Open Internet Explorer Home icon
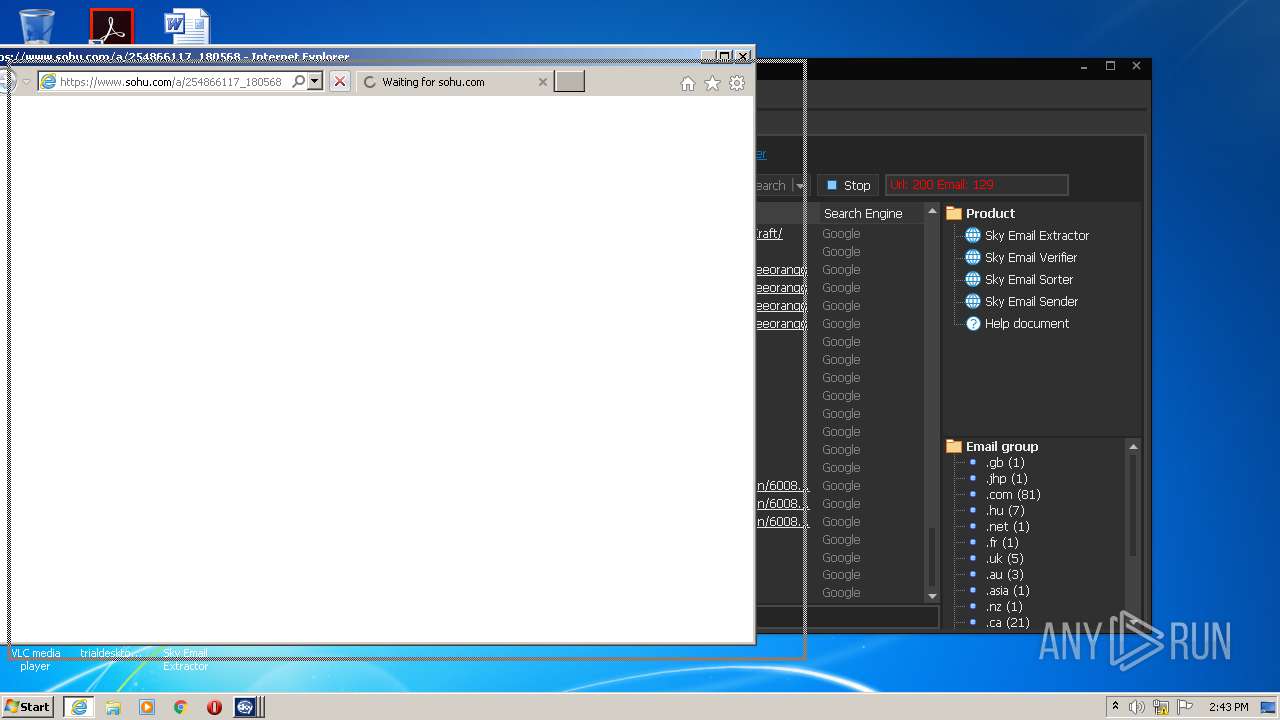Screen dimensions: 1280x720 688,83
